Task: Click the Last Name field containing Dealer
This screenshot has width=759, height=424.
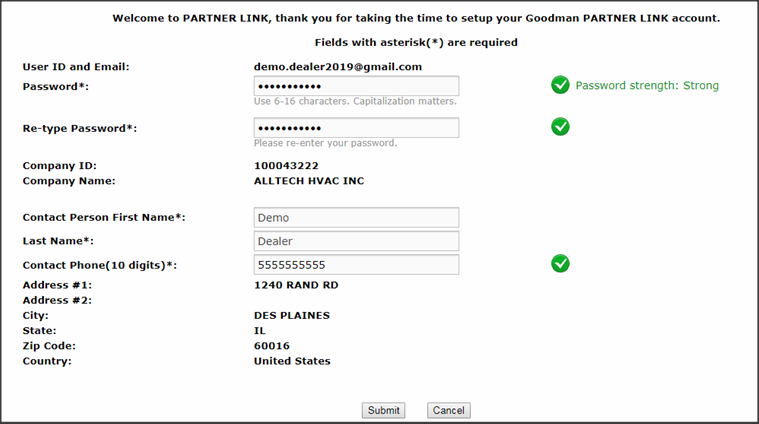Action: [356, 241]
